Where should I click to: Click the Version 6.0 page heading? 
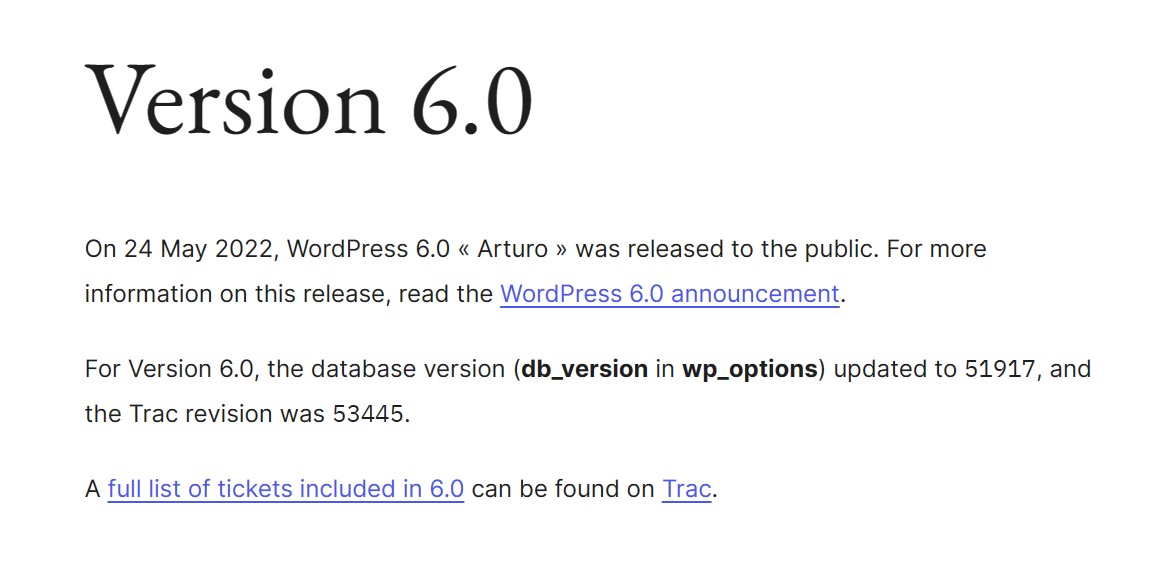[x=309, y=101]
